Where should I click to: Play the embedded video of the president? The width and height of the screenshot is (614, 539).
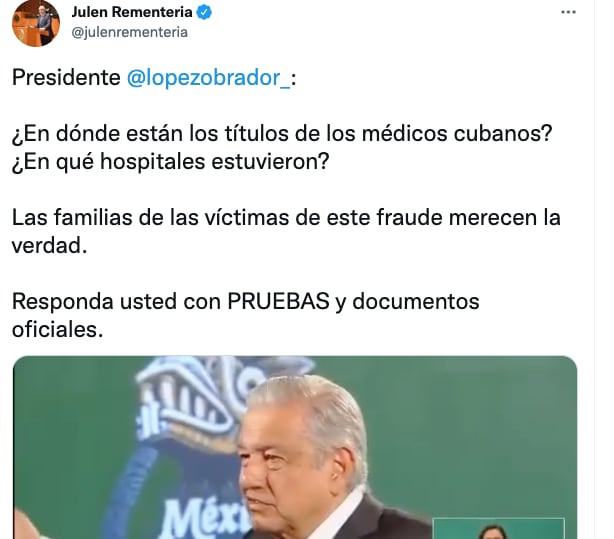(x=295, y=447)
